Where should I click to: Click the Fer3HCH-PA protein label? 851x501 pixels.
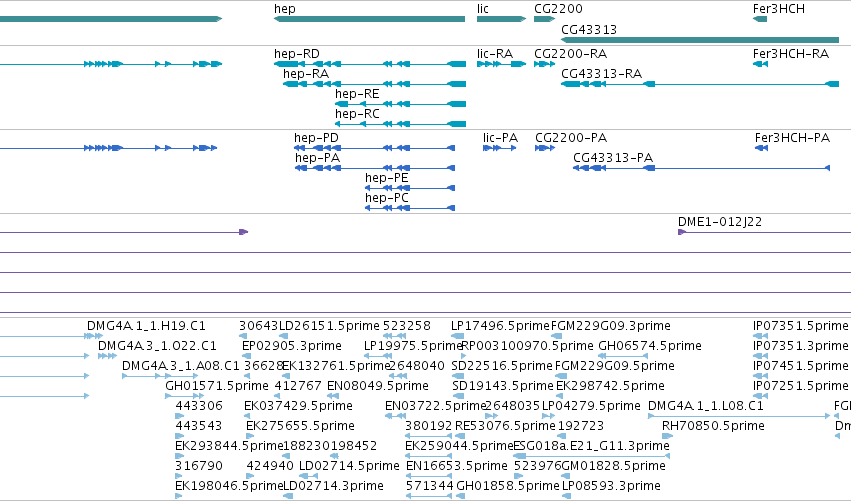(x=792, y=138)
